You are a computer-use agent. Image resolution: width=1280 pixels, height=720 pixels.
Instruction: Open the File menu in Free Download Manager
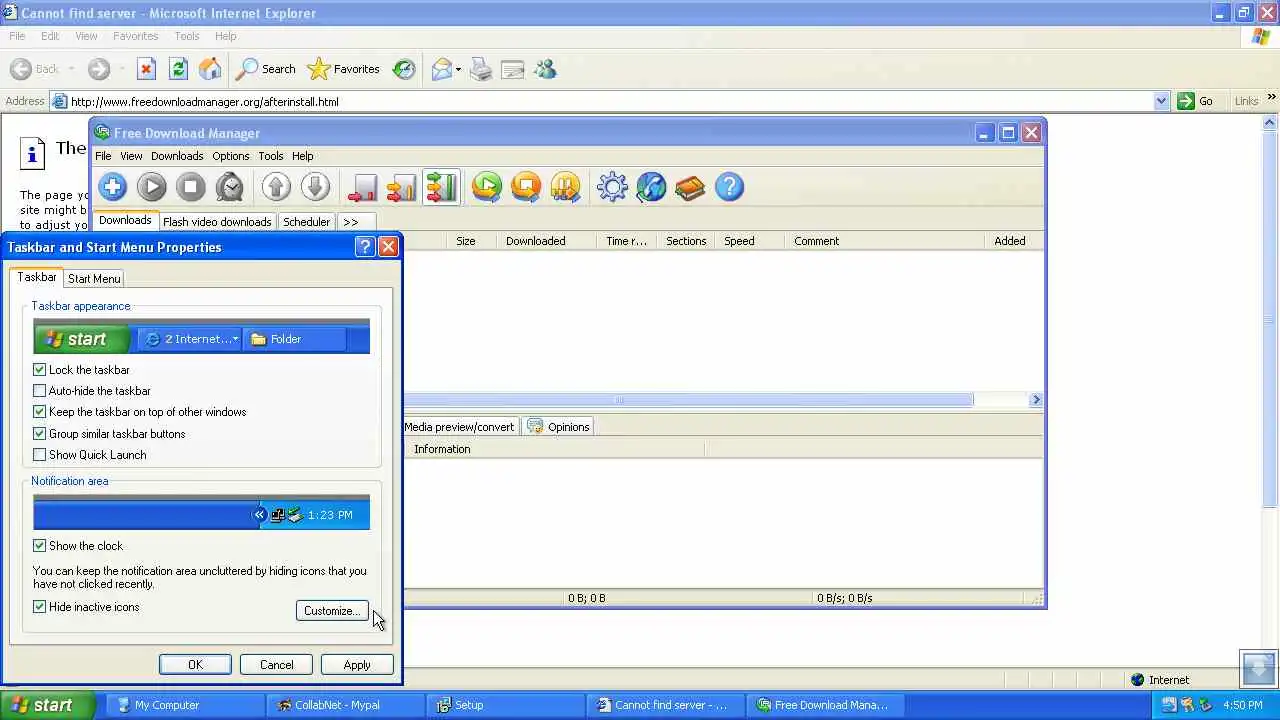[103, 156]
